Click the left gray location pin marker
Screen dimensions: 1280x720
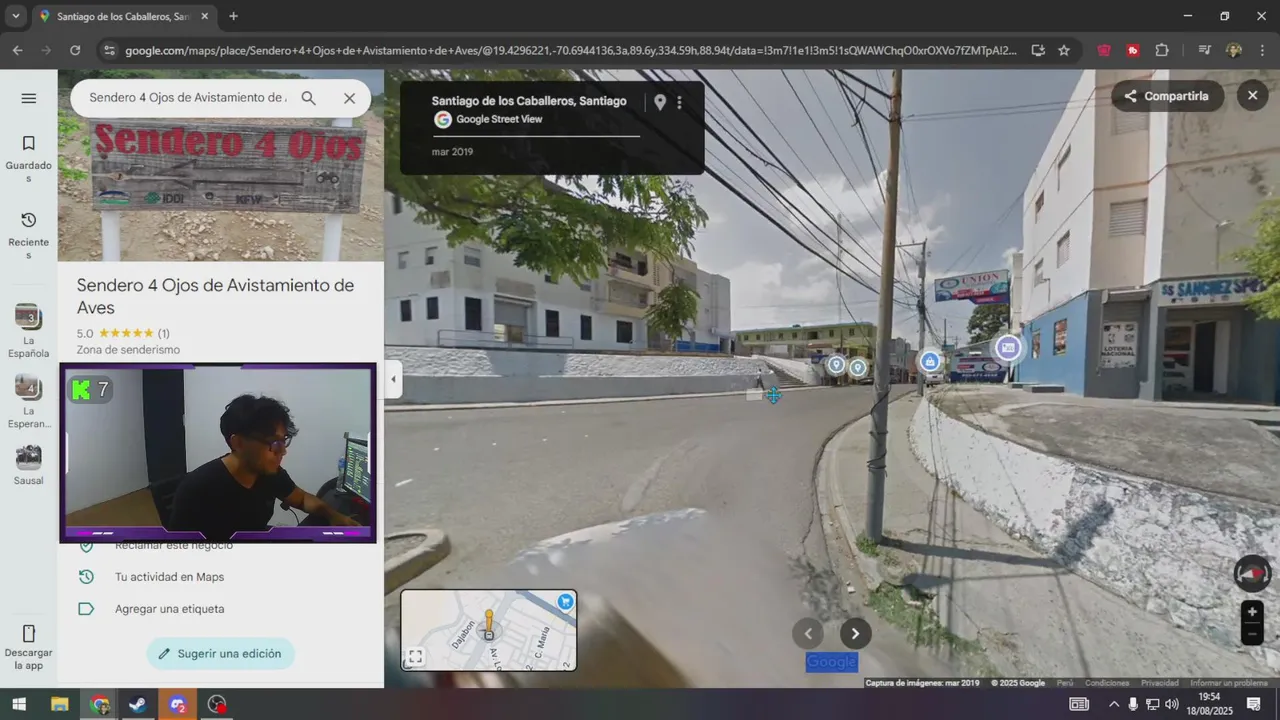coord(836,366)
